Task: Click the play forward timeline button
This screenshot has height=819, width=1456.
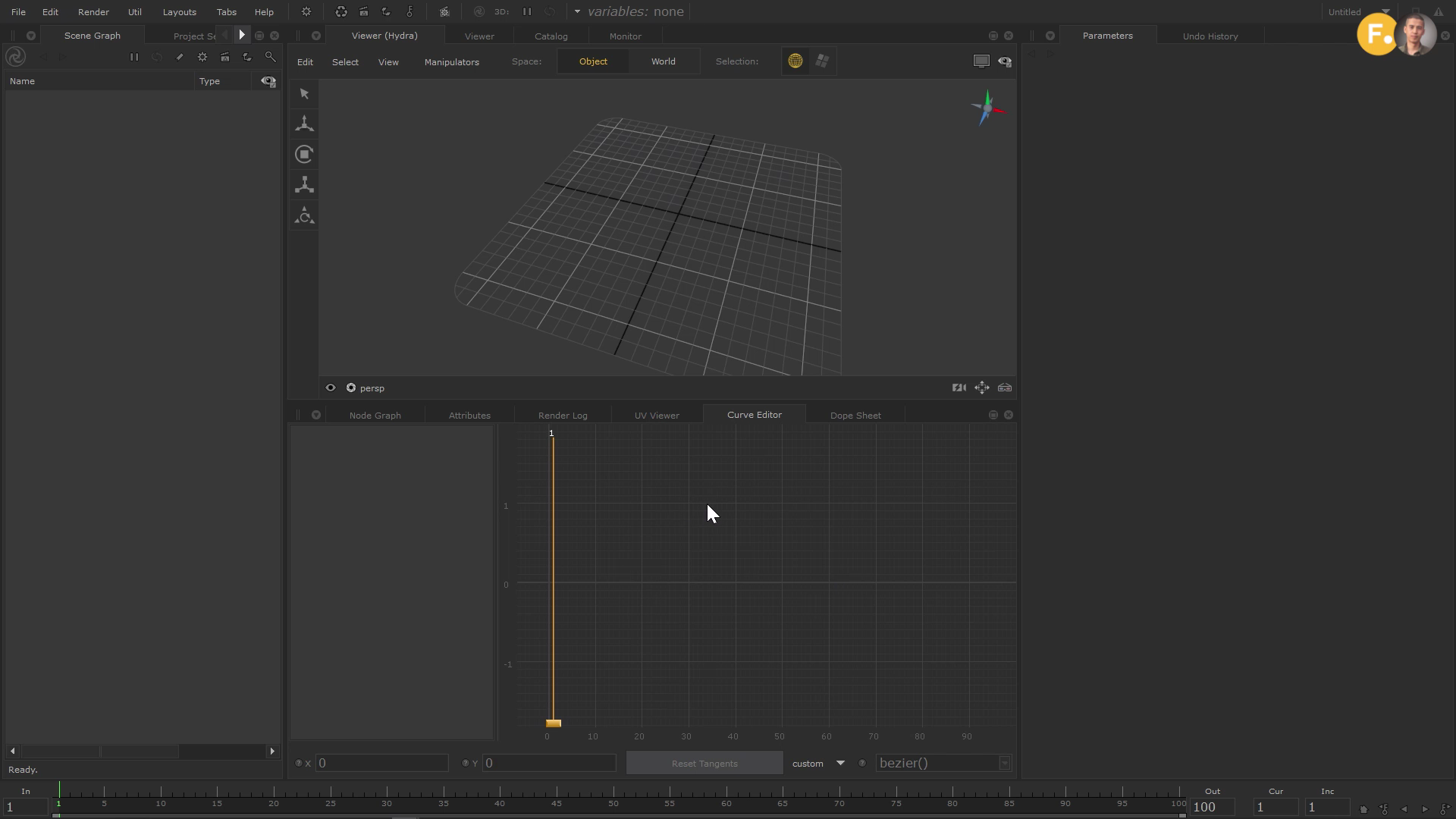Action: pos(1425,809)
